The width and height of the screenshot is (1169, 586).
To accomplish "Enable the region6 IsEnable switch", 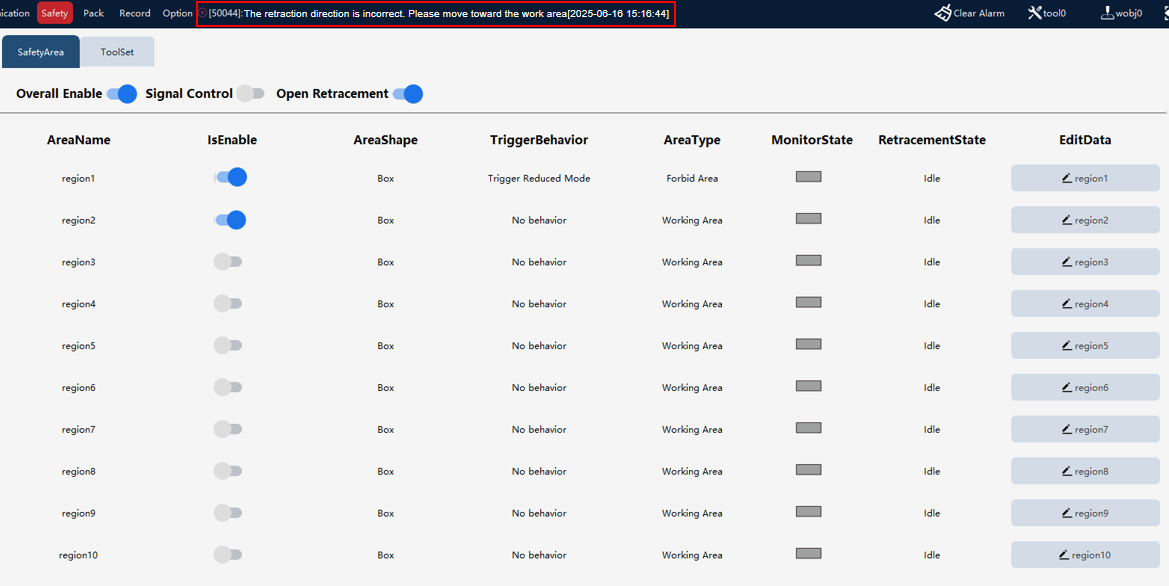I will [228, 387].
